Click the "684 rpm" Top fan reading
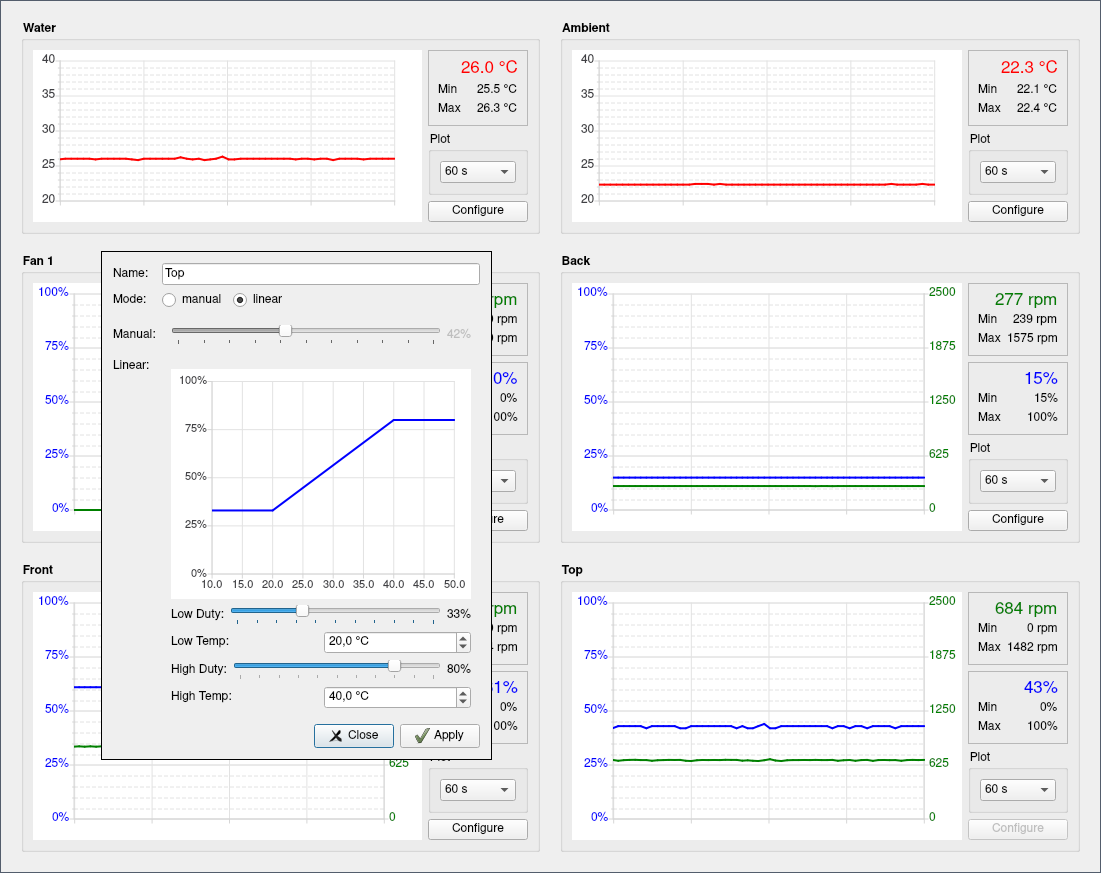Image resolution: width=1101 pixels, height=873 pixels. [x=1025, y=609]
